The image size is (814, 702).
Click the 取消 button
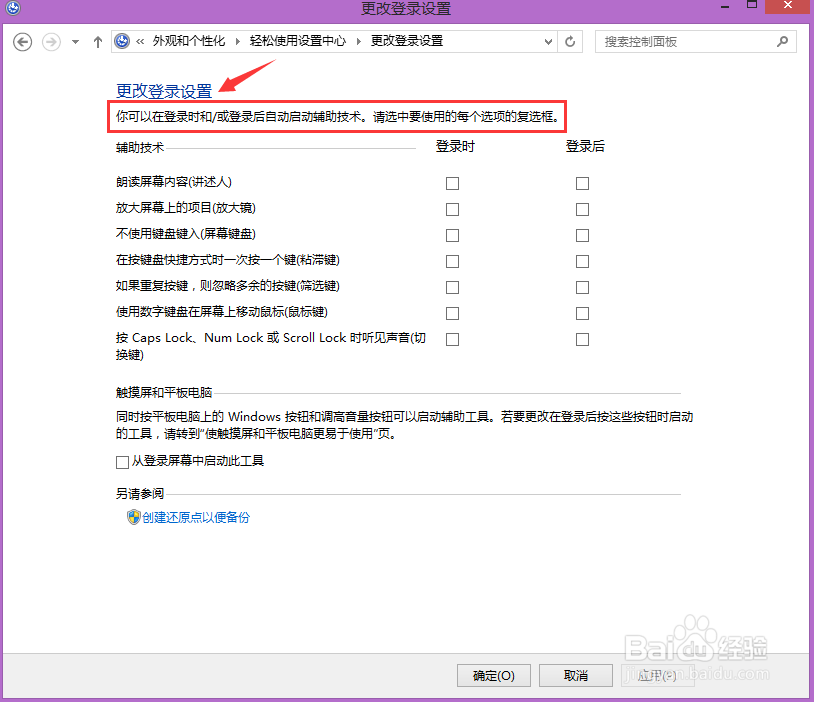click(575, 675)
